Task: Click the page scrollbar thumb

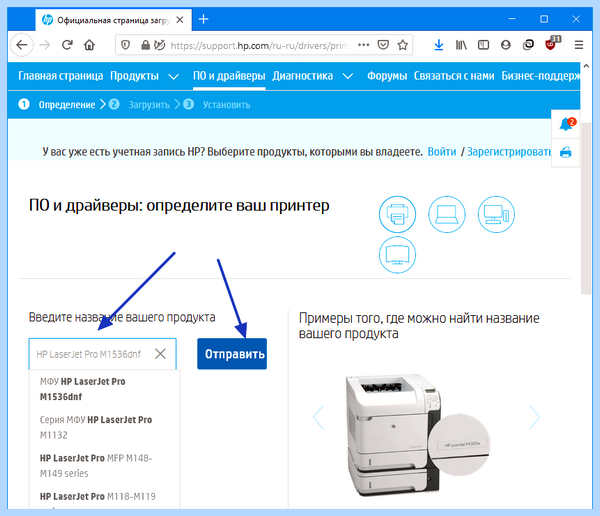Action: (586, 209)
